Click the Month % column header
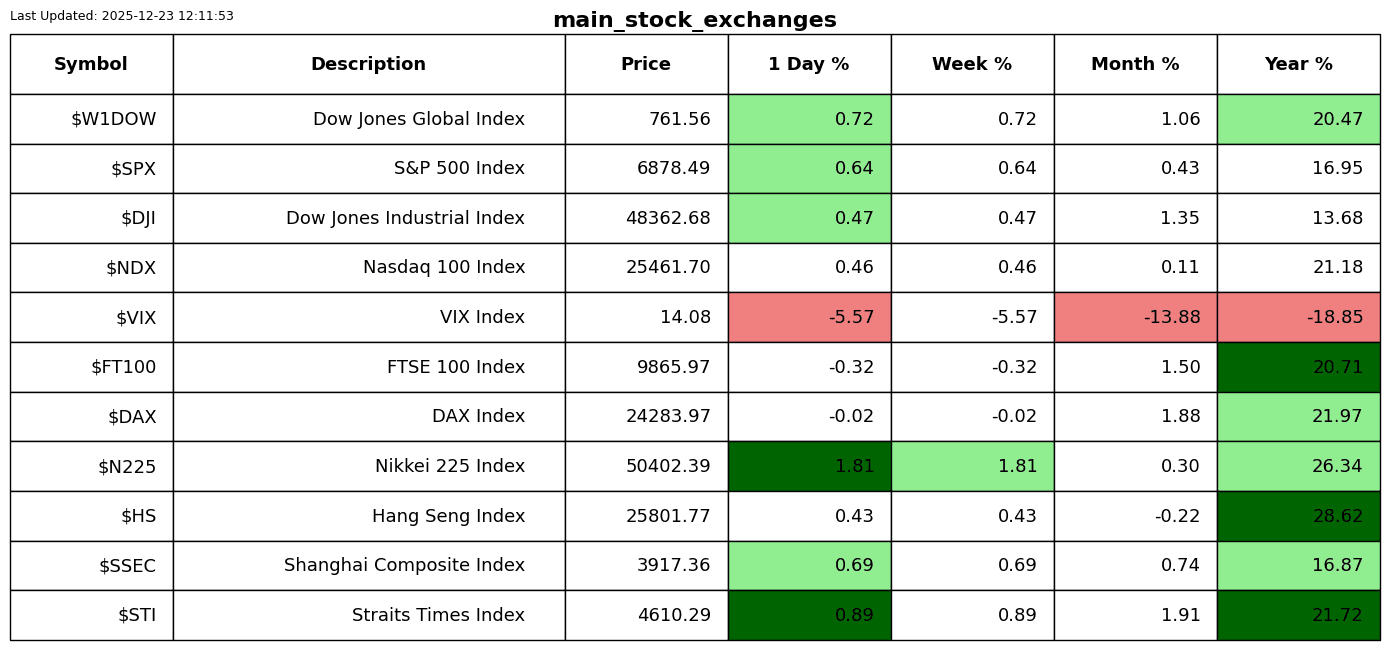The image size is (1390, 650). click(1135, 64)
